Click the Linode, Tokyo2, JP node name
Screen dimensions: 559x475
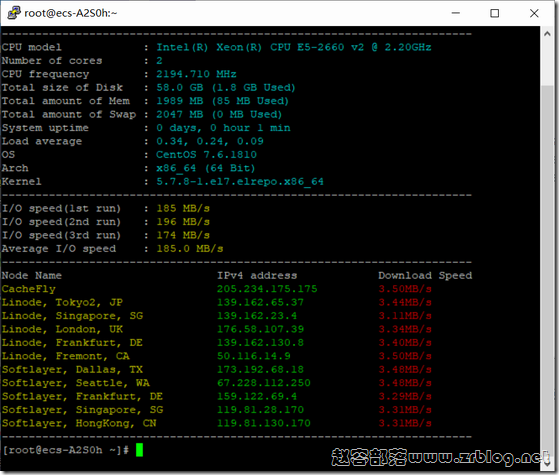62,302
